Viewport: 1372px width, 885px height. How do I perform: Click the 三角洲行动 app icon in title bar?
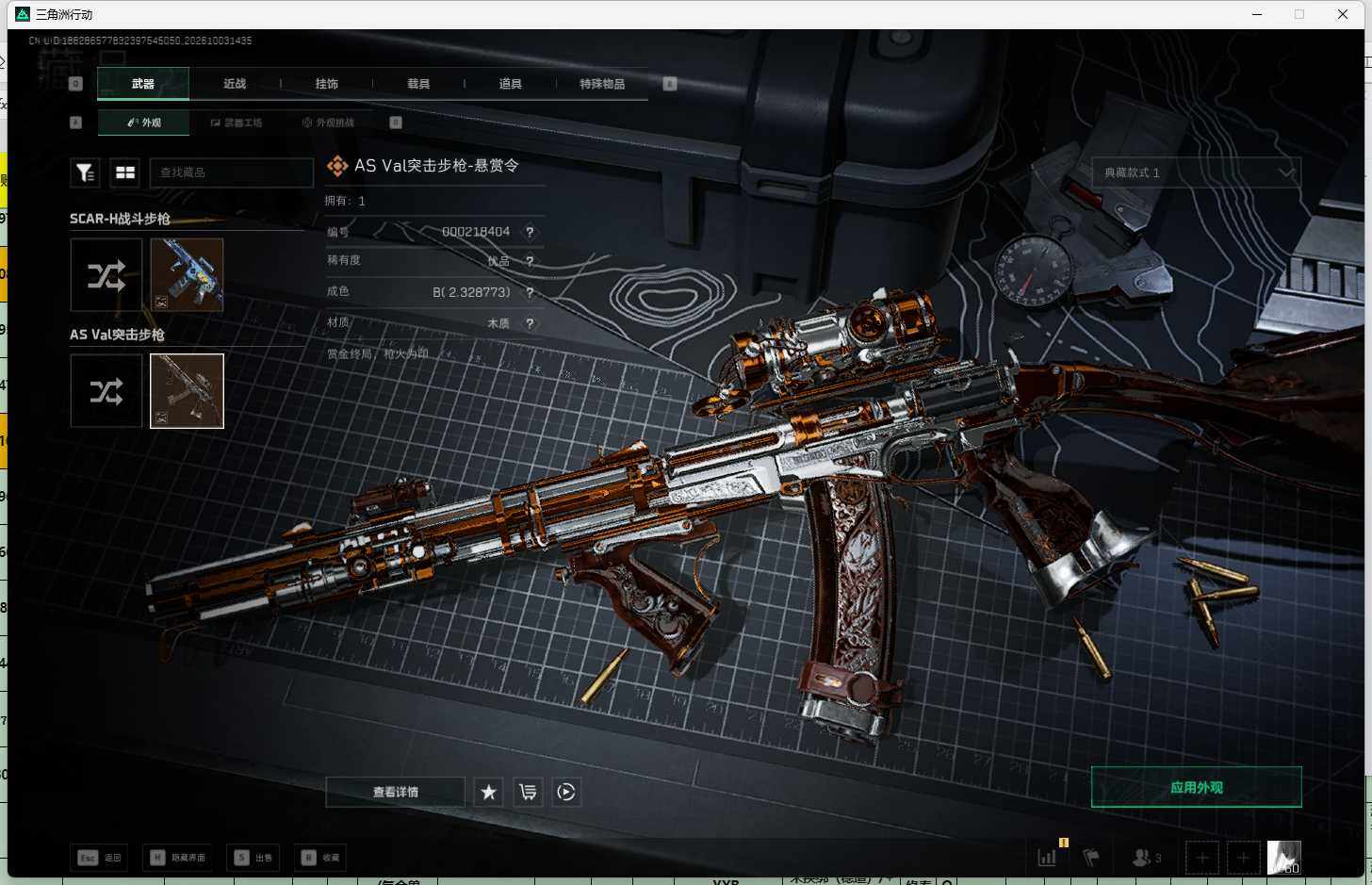point(23,14)
